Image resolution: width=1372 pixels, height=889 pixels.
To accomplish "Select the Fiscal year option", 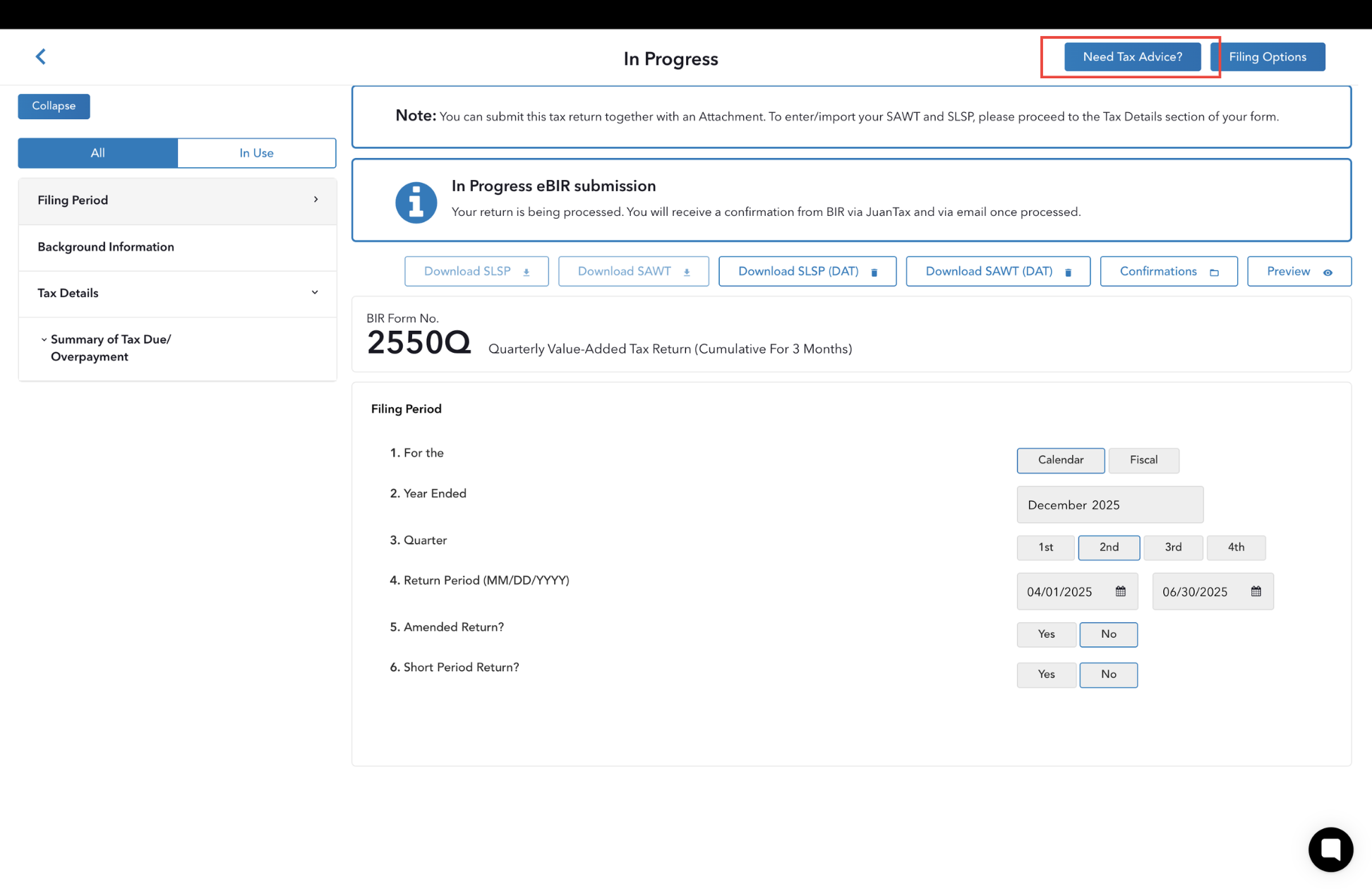I will (x=1143, y=460).
